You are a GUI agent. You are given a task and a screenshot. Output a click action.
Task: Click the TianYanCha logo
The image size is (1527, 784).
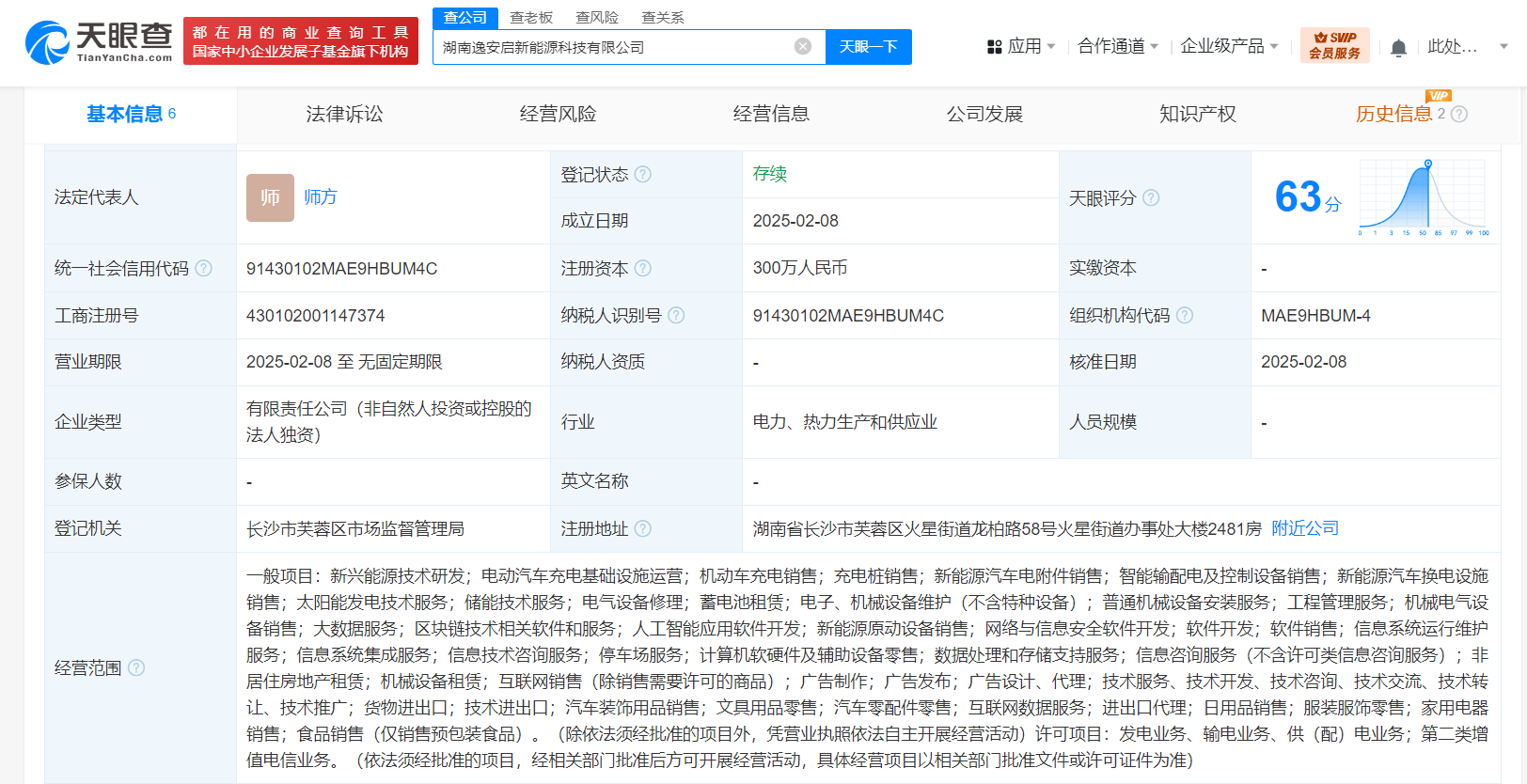tap(99, 42)
